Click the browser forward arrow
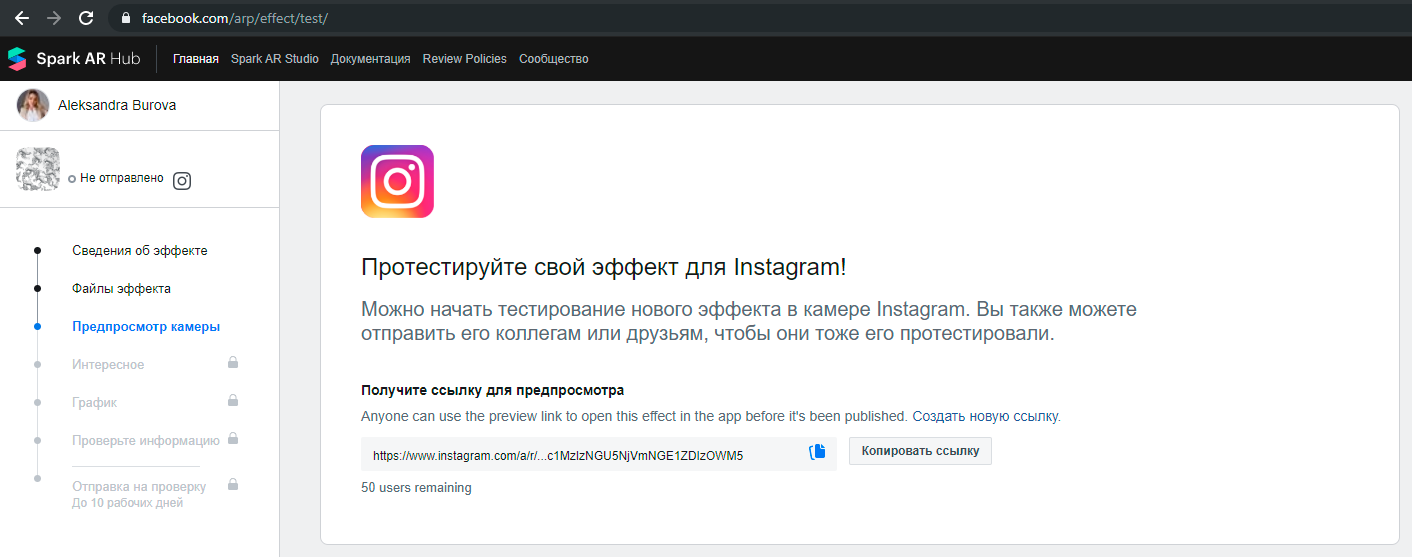Viewport: 1412px width, 557px height. 54,18
